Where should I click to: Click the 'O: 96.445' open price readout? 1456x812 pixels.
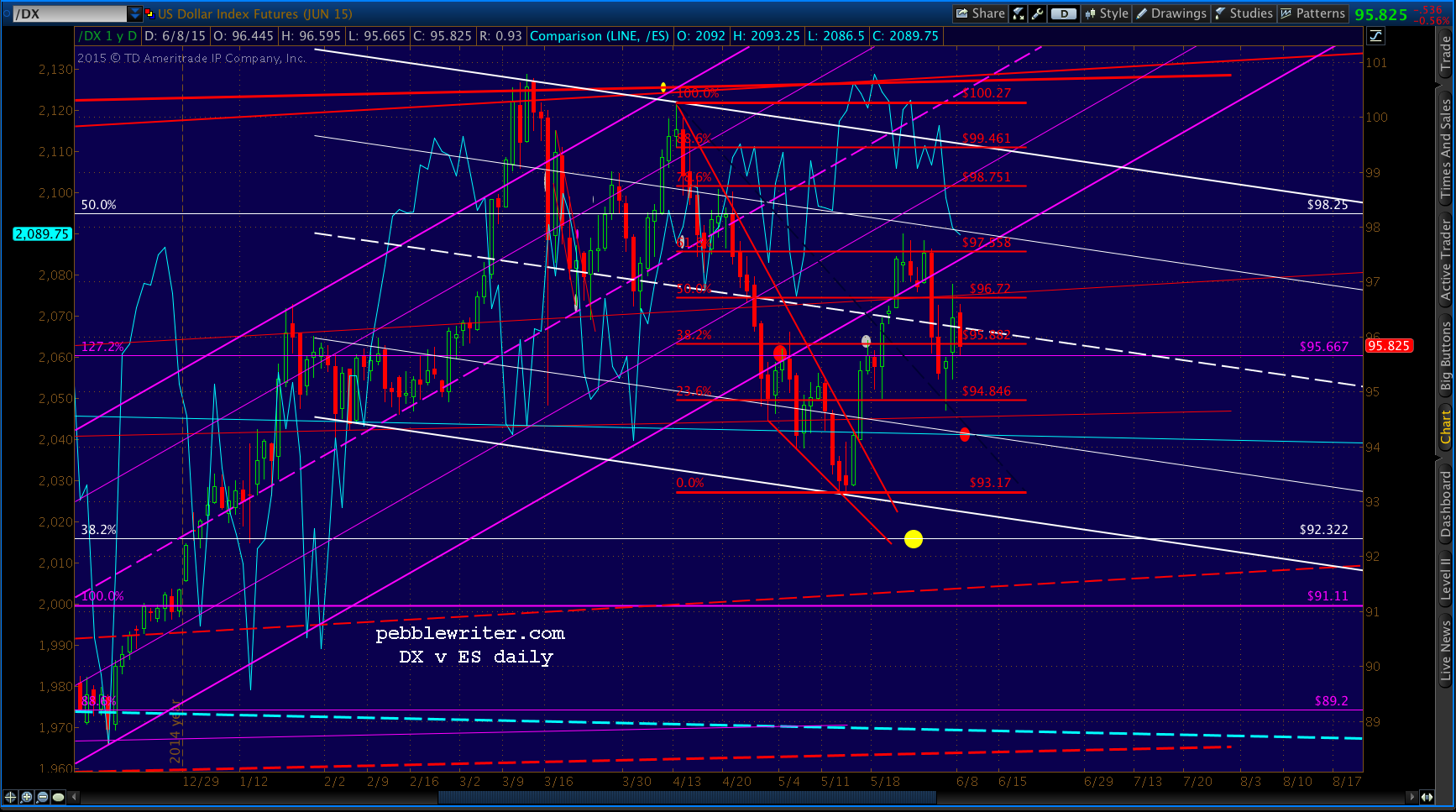coord(244,36)
